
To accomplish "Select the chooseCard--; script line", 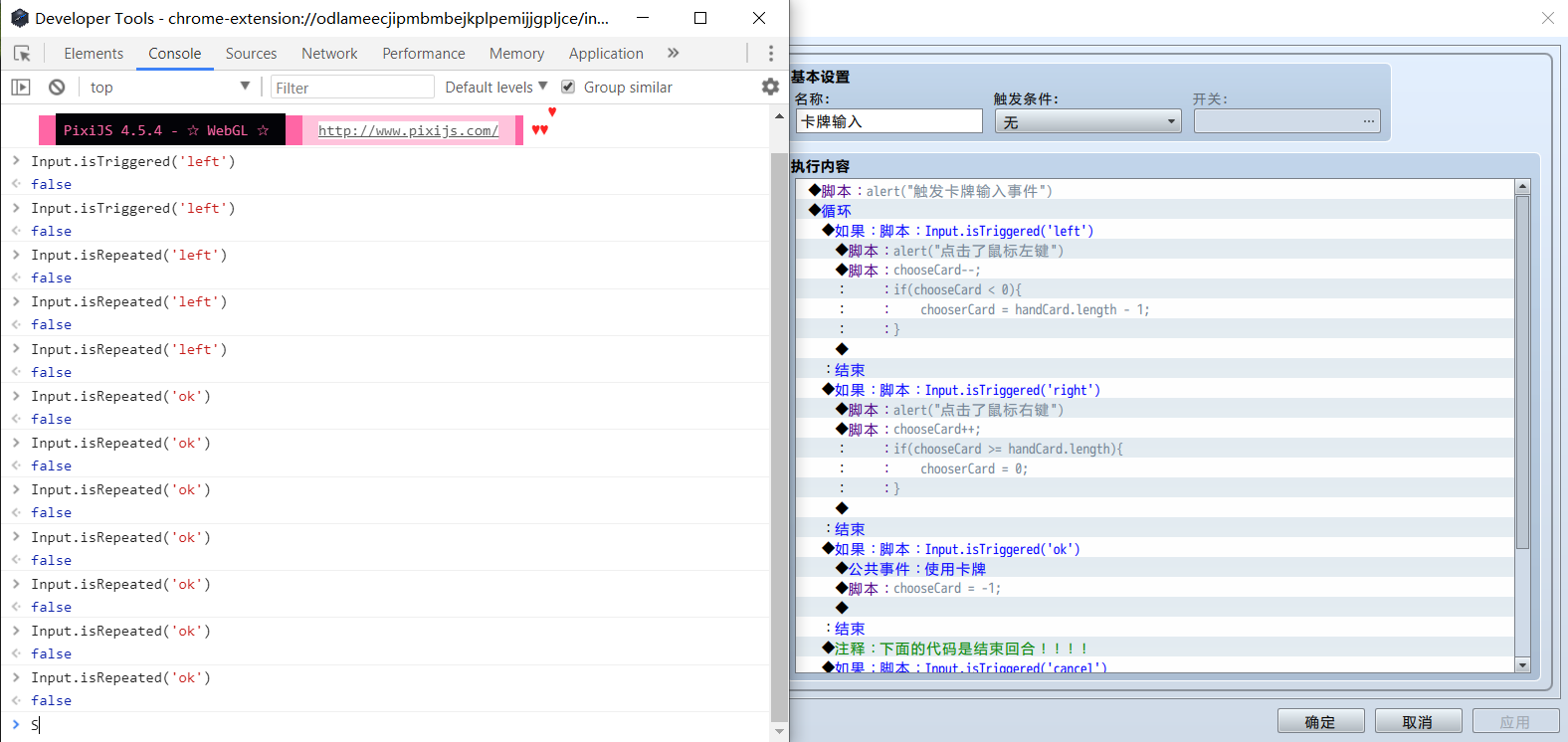I will [1155, 271].
